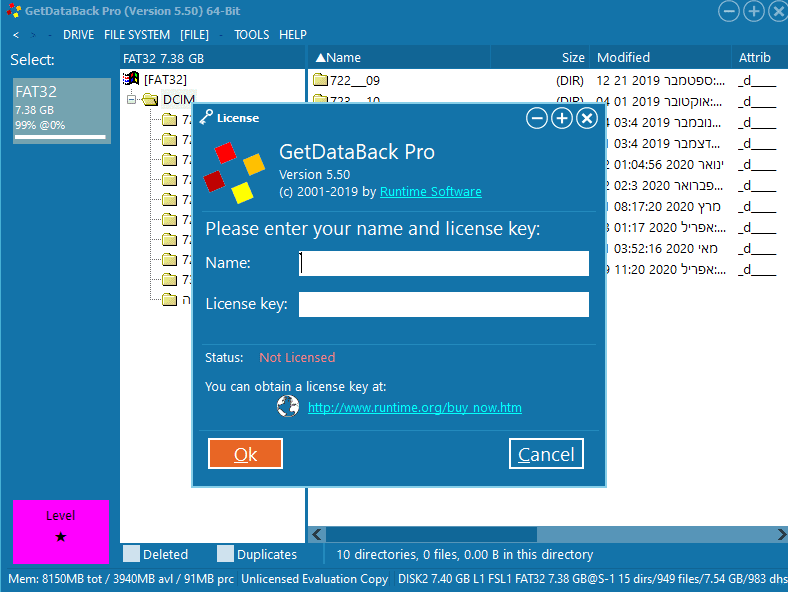Open the HELP menu
The height and width of the screenshot is (592, 788).
[293, 35]
